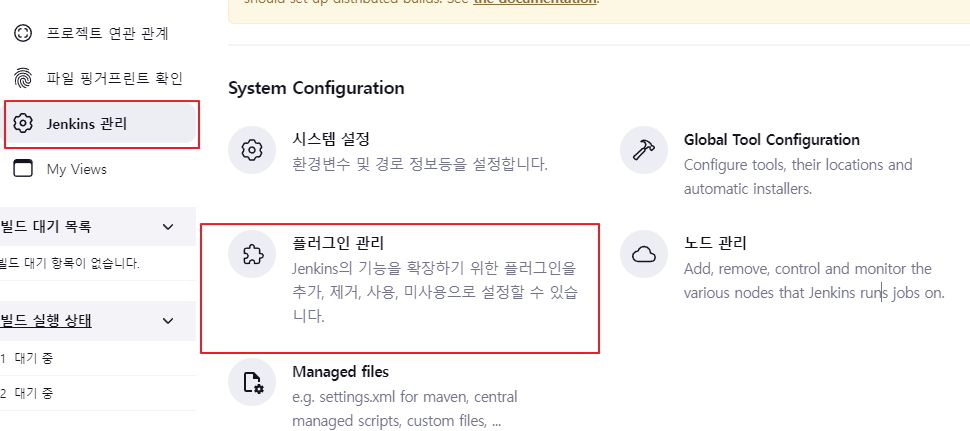This screenshot has width=970, height=431.
Task: Click the settings.xml for maven description
Action: 405,409
